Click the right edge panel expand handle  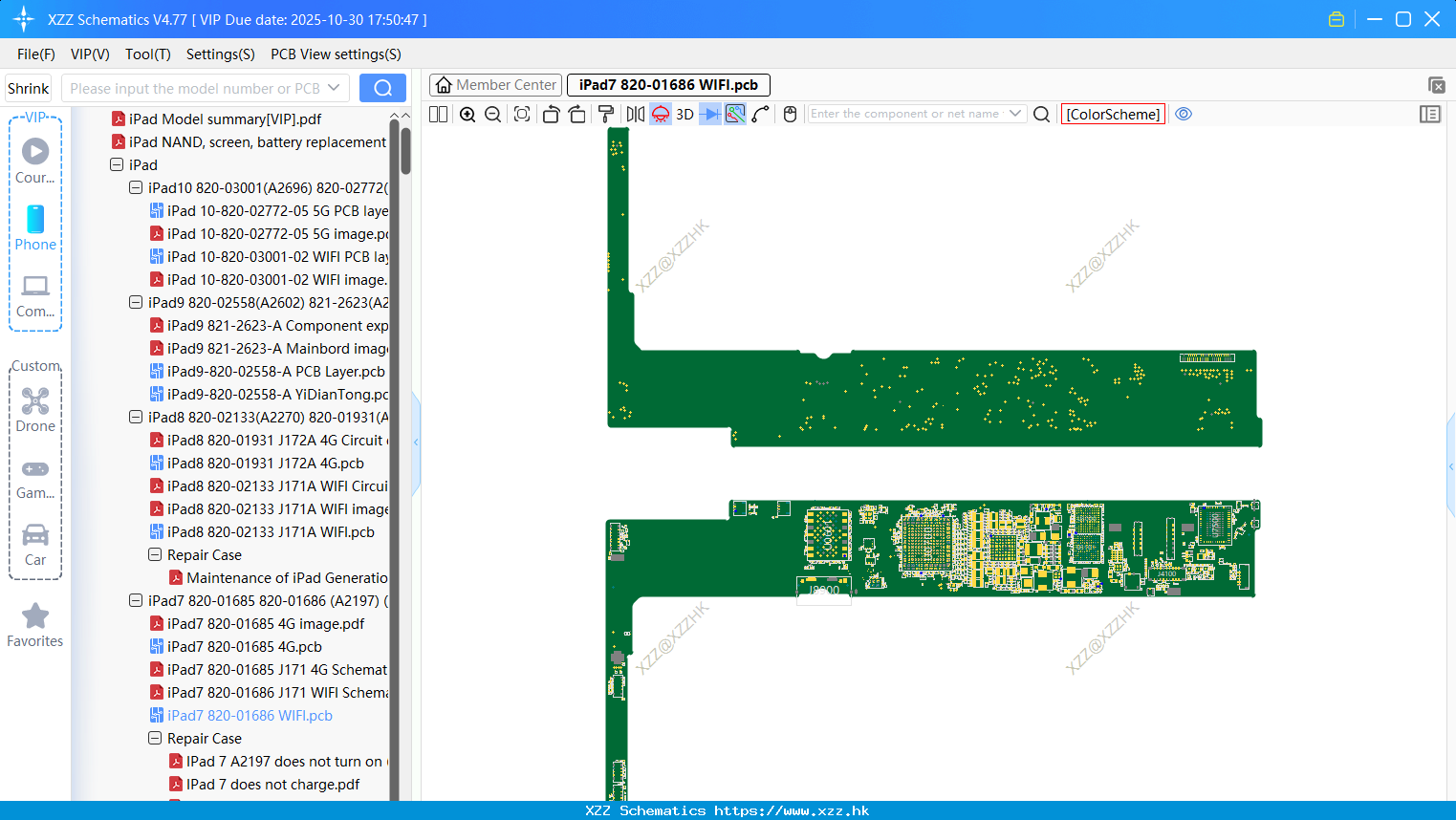tap(1451, 466)
